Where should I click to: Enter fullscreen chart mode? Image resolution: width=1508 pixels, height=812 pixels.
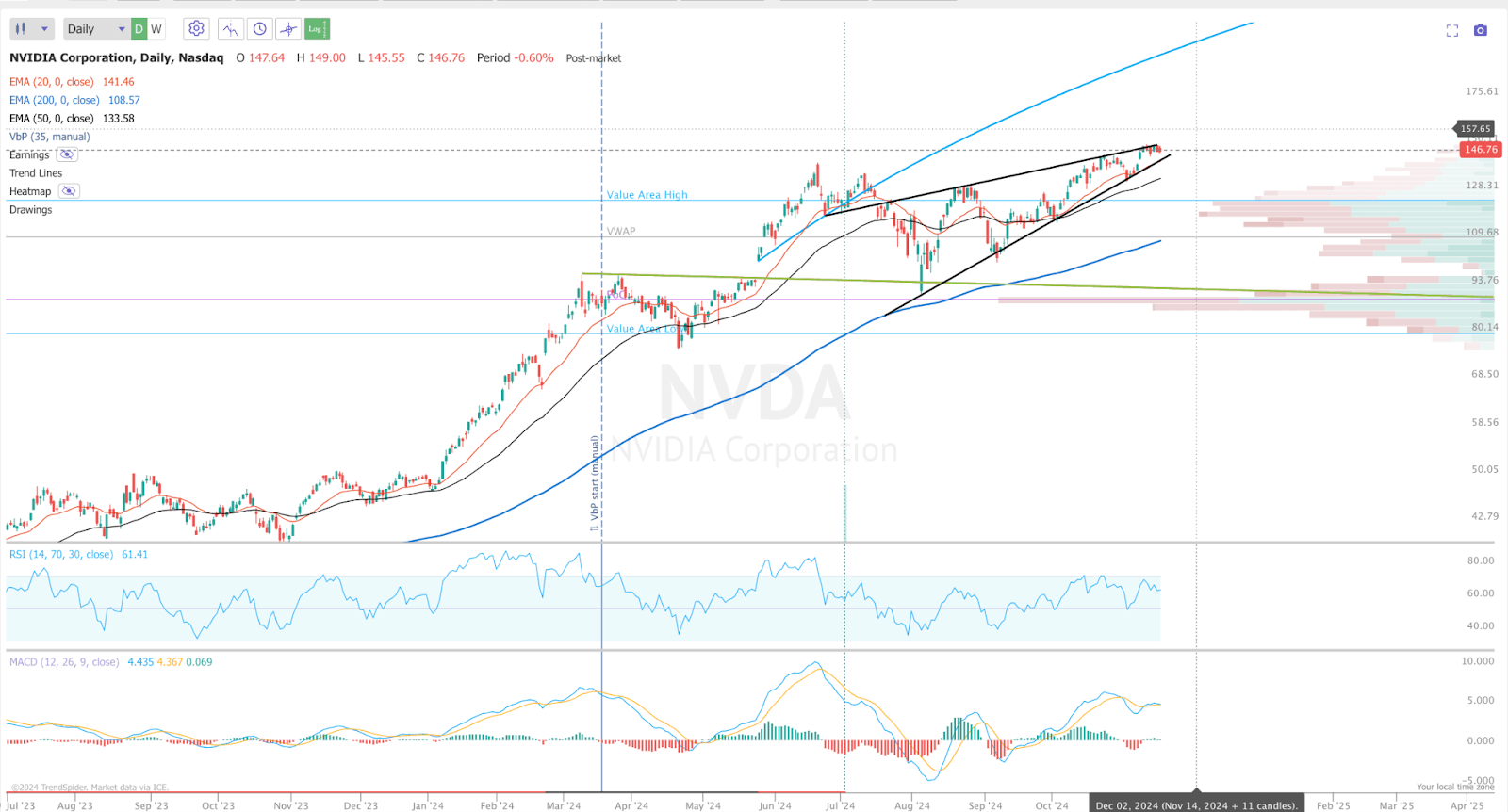point(1452,30)
